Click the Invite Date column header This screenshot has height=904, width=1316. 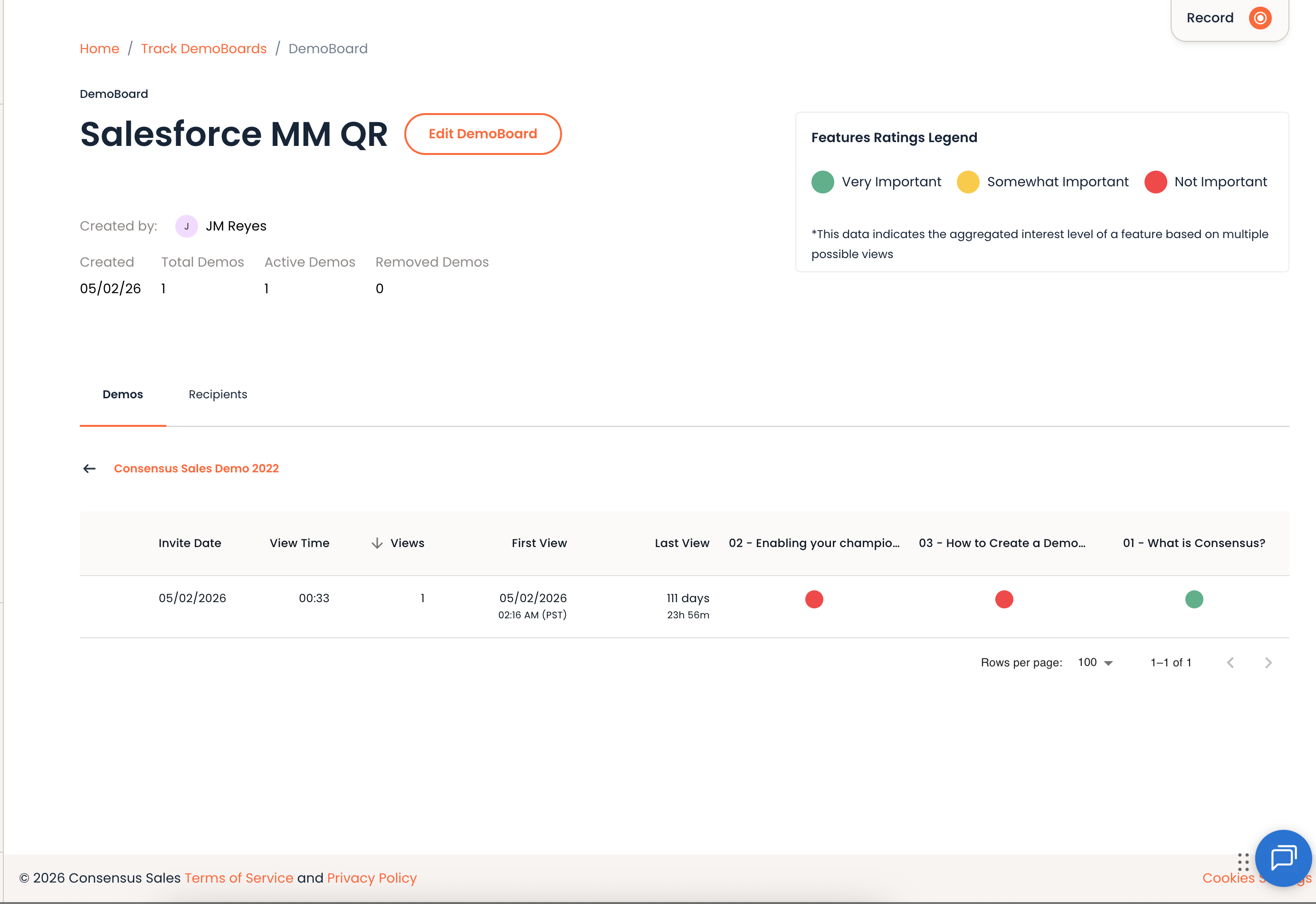pyautogui.click(x=190, y=543)
